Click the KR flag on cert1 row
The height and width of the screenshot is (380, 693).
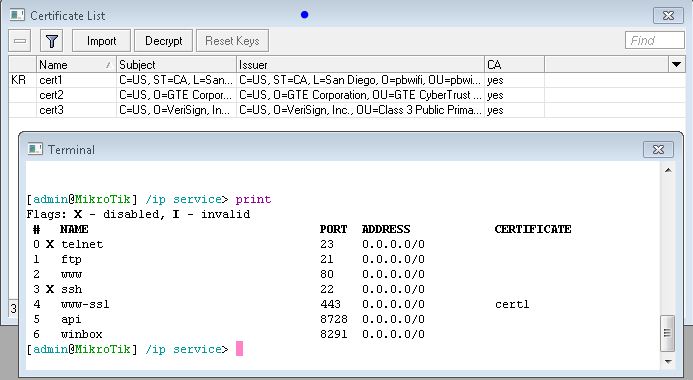(x=19, y=80)
